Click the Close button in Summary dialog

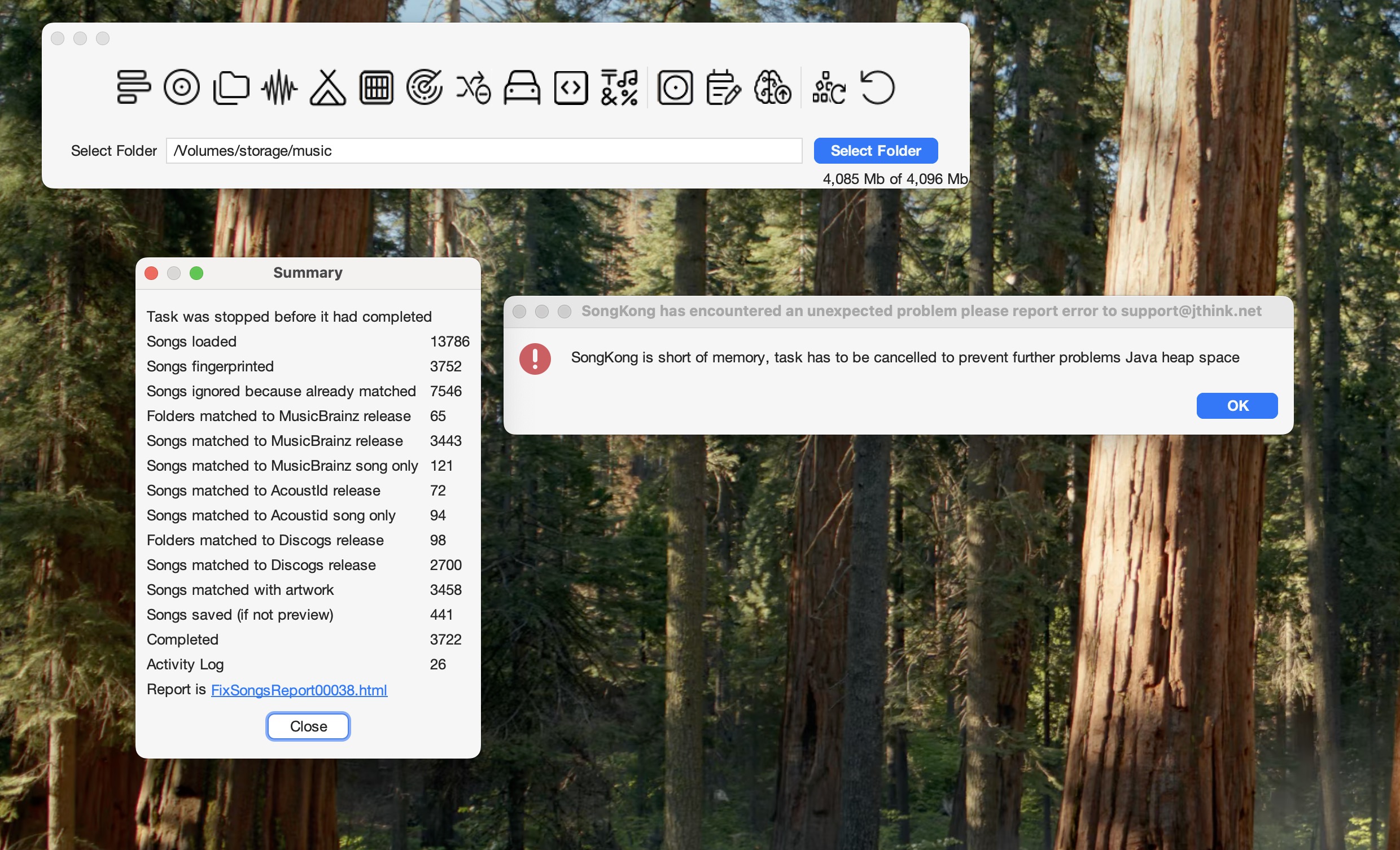(x=308, y=726)
